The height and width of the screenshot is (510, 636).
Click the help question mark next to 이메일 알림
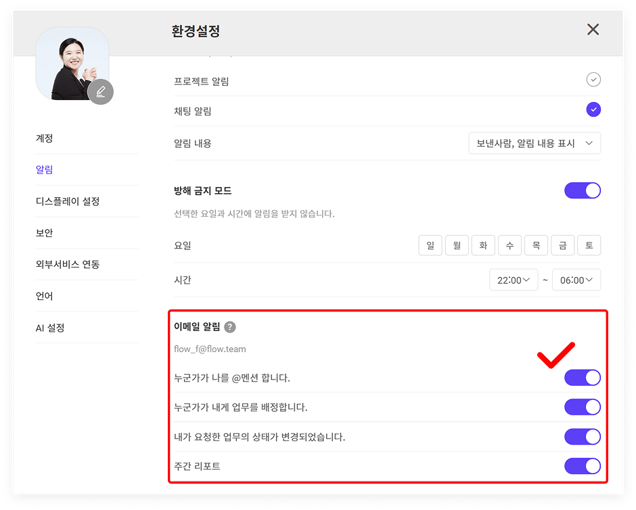click(230, 327)
